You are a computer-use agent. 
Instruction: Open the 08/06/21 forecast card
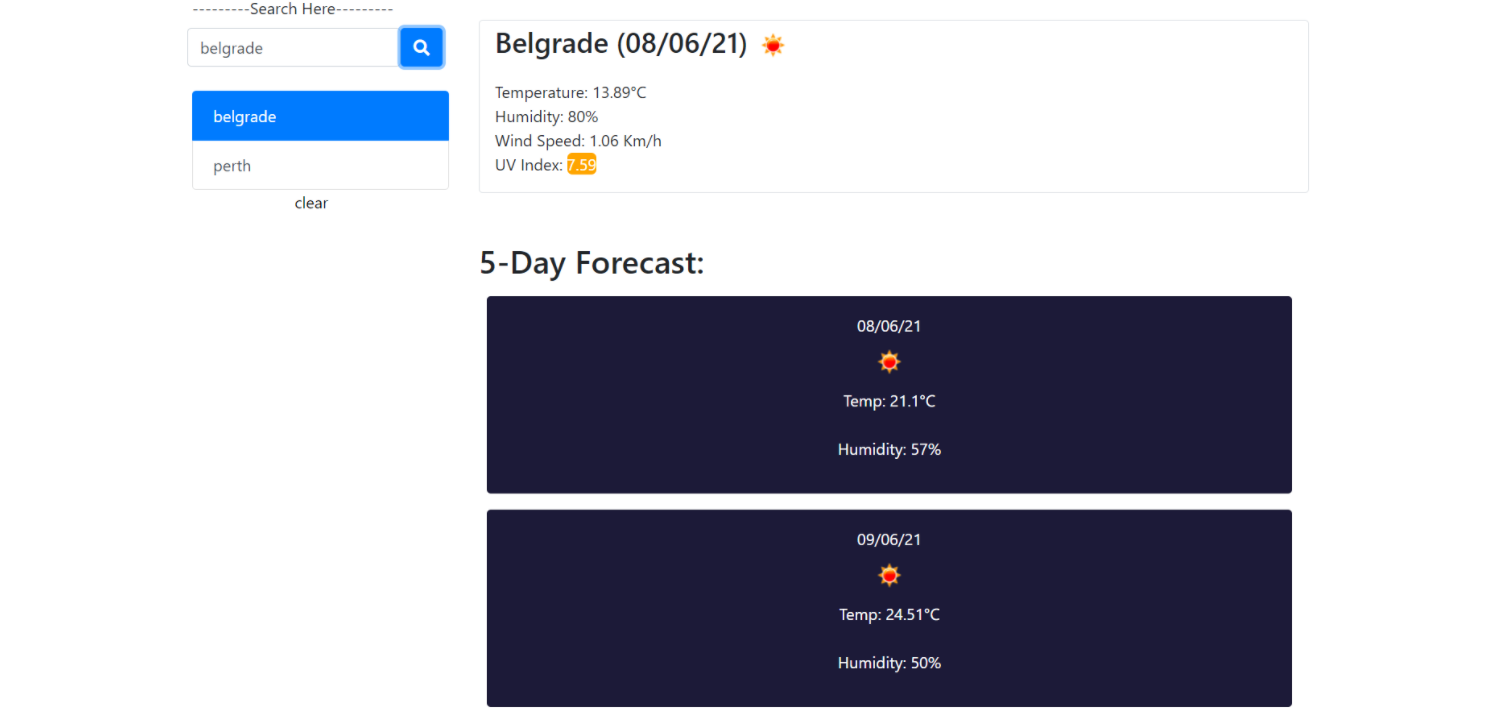click(x=888, y=394)
